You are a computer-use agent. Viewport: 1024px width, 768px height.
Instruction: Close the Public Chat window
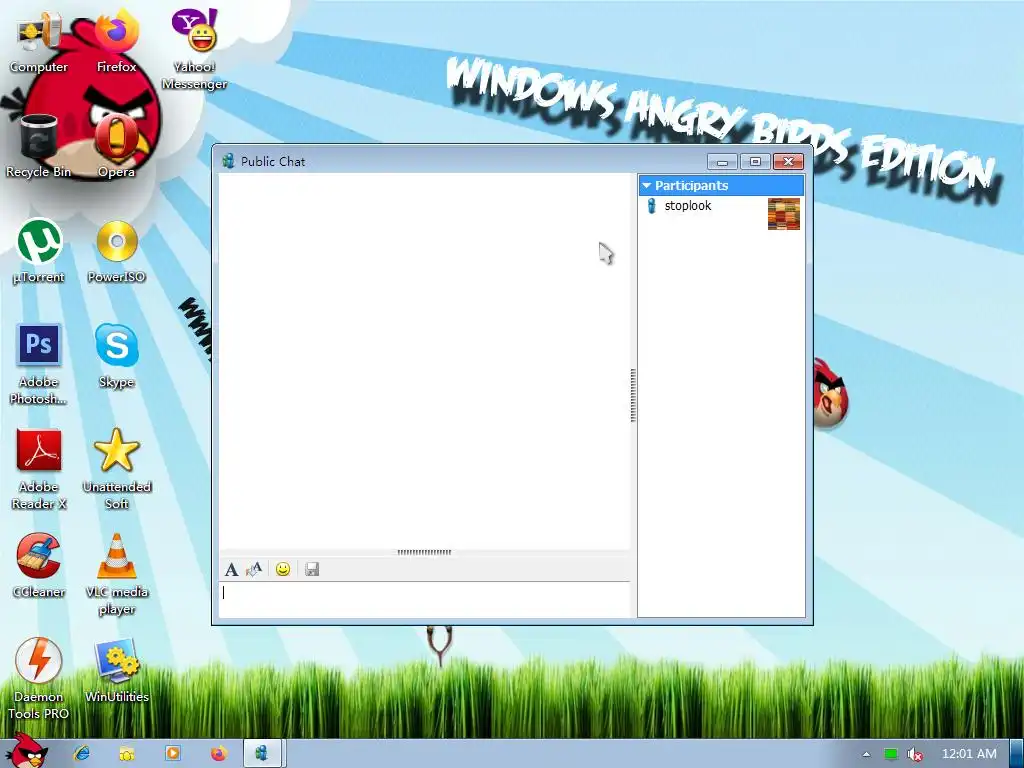(788, 161)
